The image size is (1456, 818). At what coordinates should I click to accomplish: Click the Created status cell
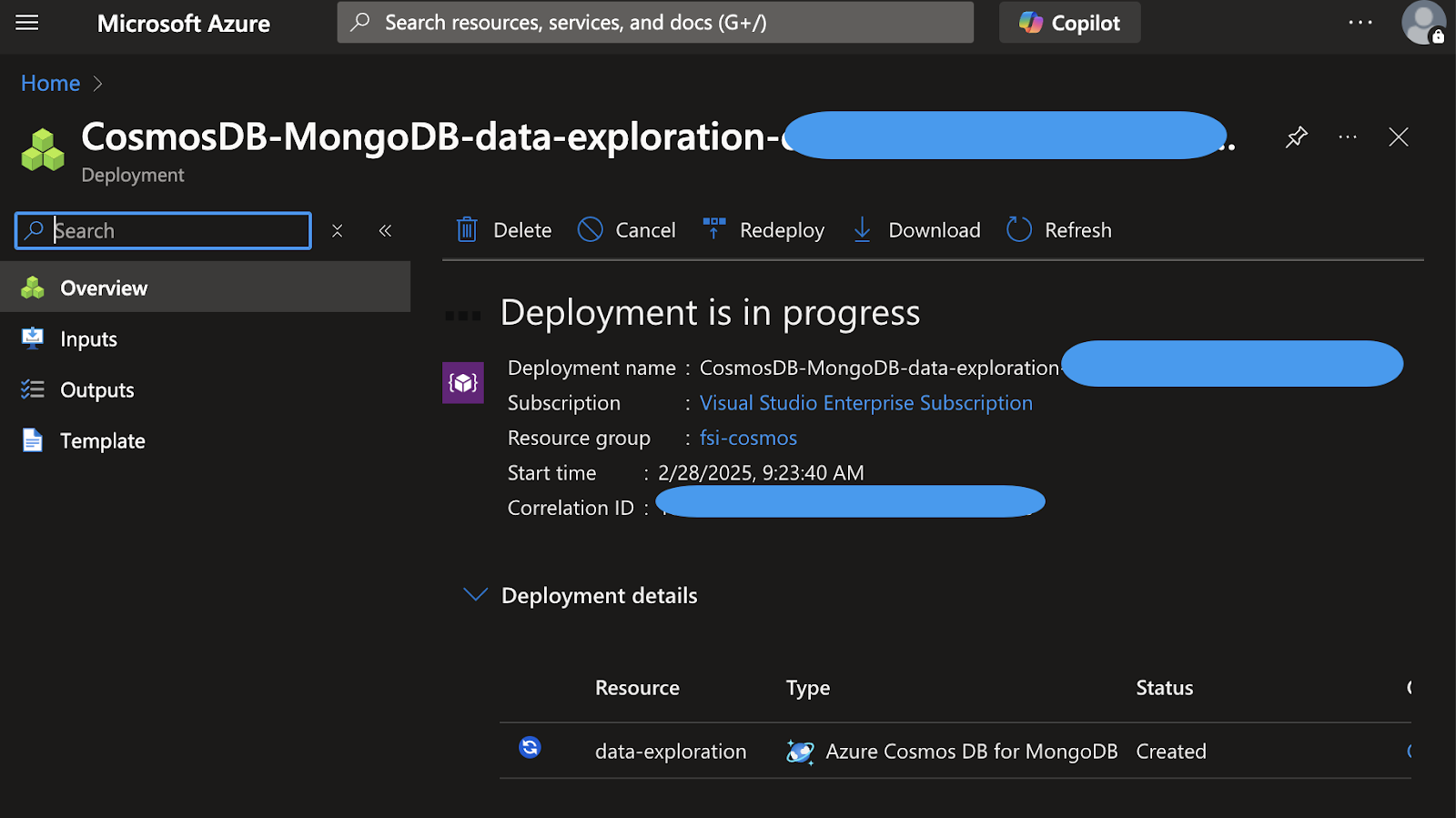(x=1171, y=752)
